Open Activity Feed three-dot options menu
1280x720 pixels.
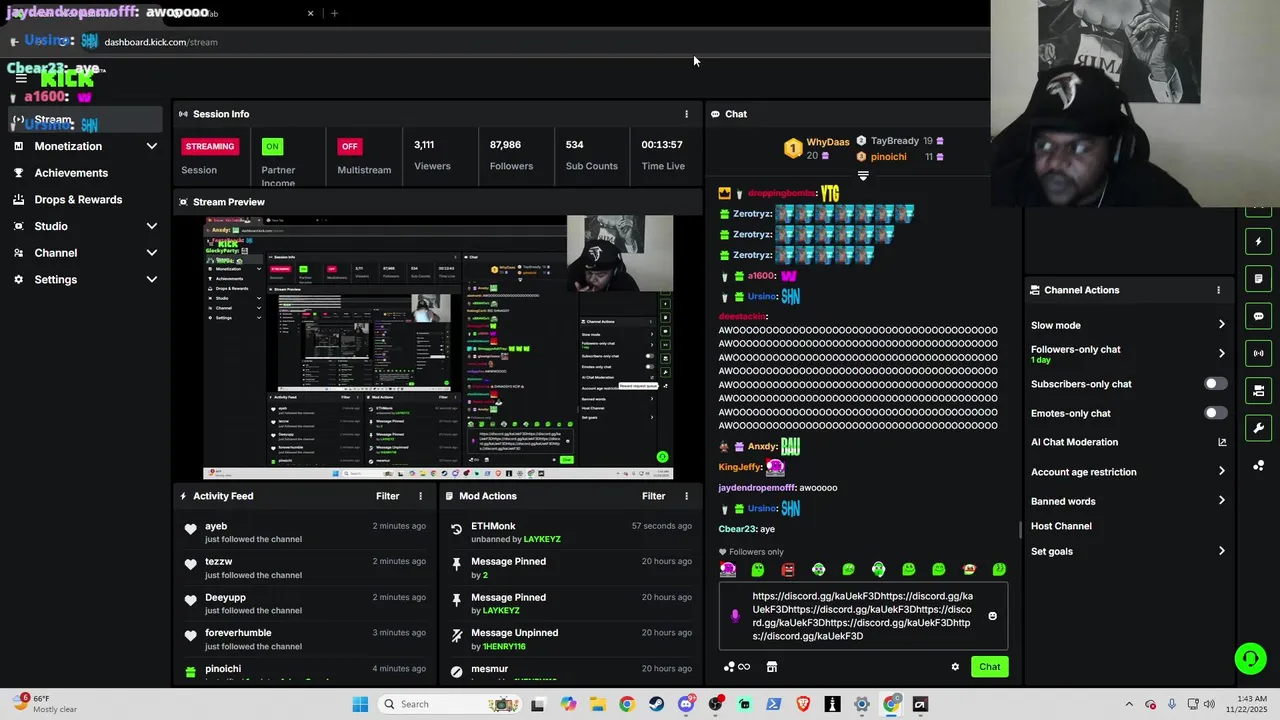(x=420, y=496)
